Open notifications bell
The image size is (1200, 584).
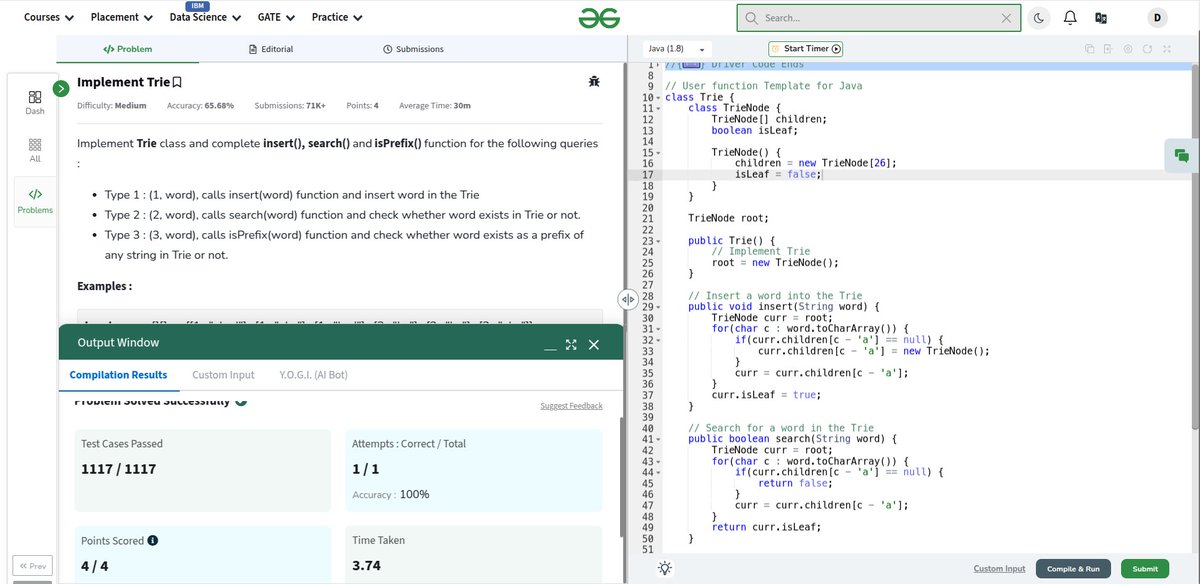(1070, 17)
